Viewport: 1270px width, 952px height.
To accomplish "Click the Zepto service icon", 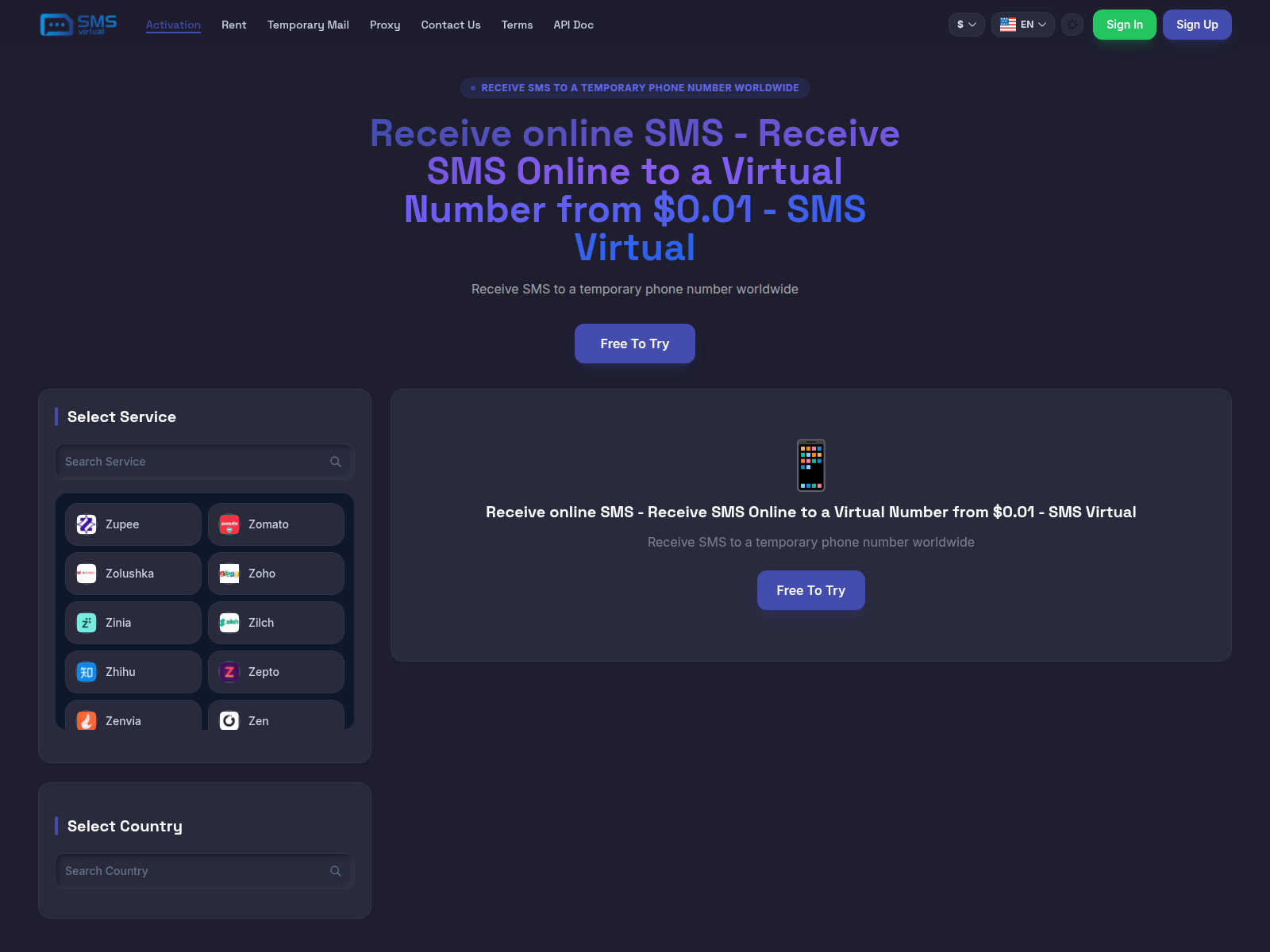I will (x=229, y=672).
